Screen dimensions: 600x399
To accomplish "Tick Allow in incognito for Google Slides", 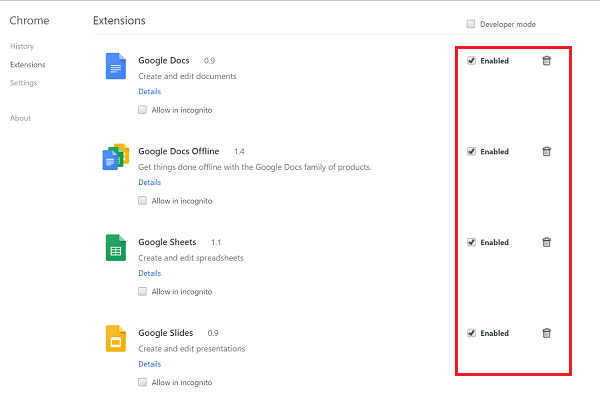I will [x=142, y=382].
